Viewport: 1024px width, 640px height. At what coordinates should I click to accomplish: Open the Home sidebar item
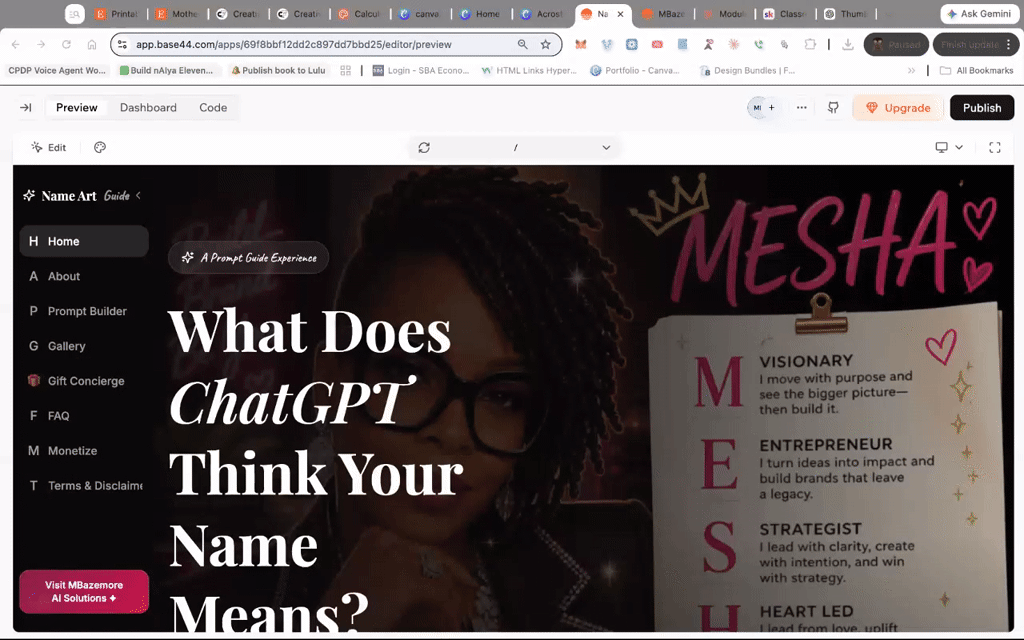[84, 242]
